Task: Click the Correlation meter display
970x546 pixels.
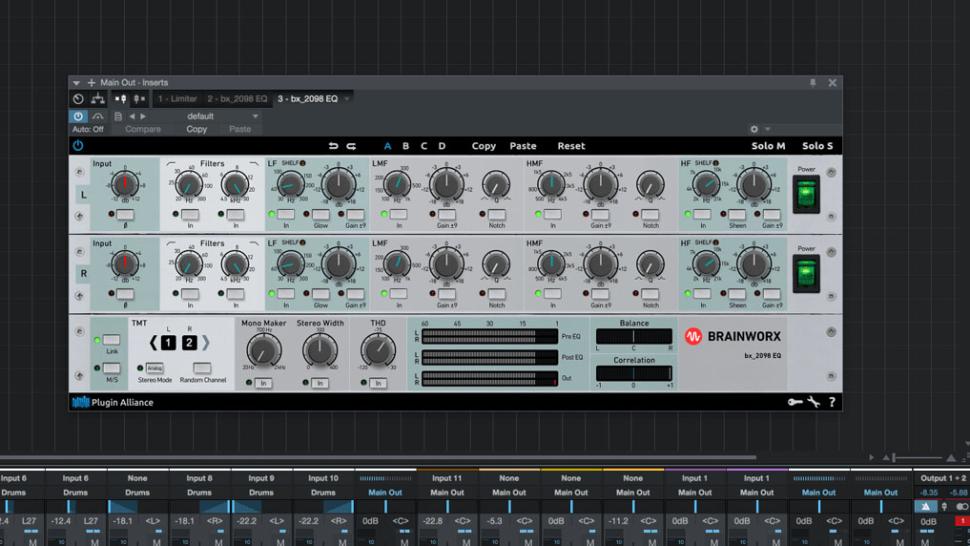Action: tap(634, 373)
